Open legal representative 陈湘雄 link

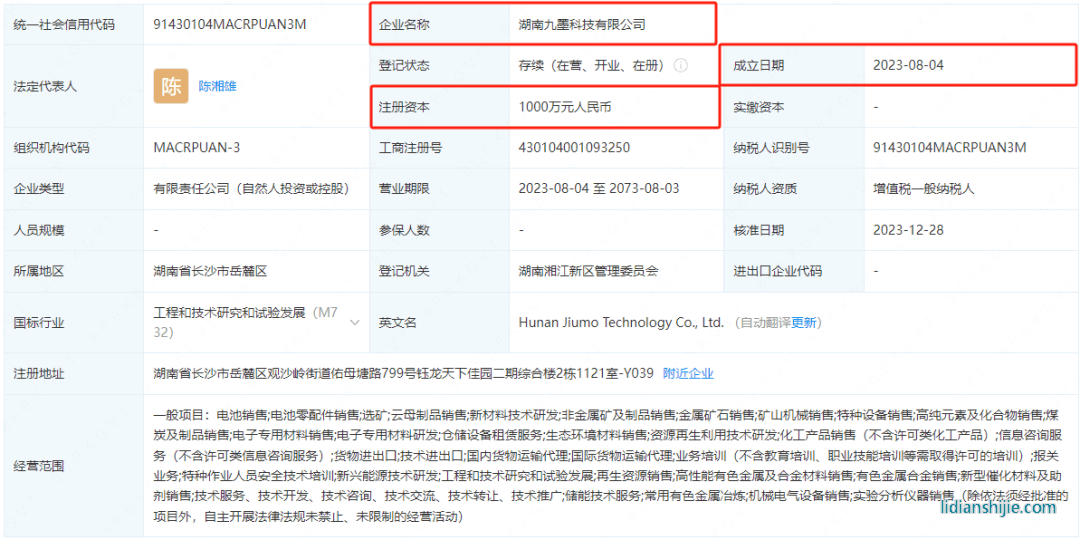218,86
